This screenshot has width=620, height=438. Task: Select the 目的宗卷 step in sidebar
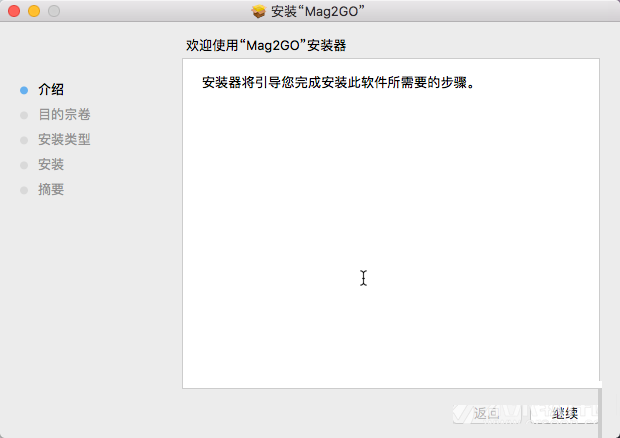pos(64,115)
